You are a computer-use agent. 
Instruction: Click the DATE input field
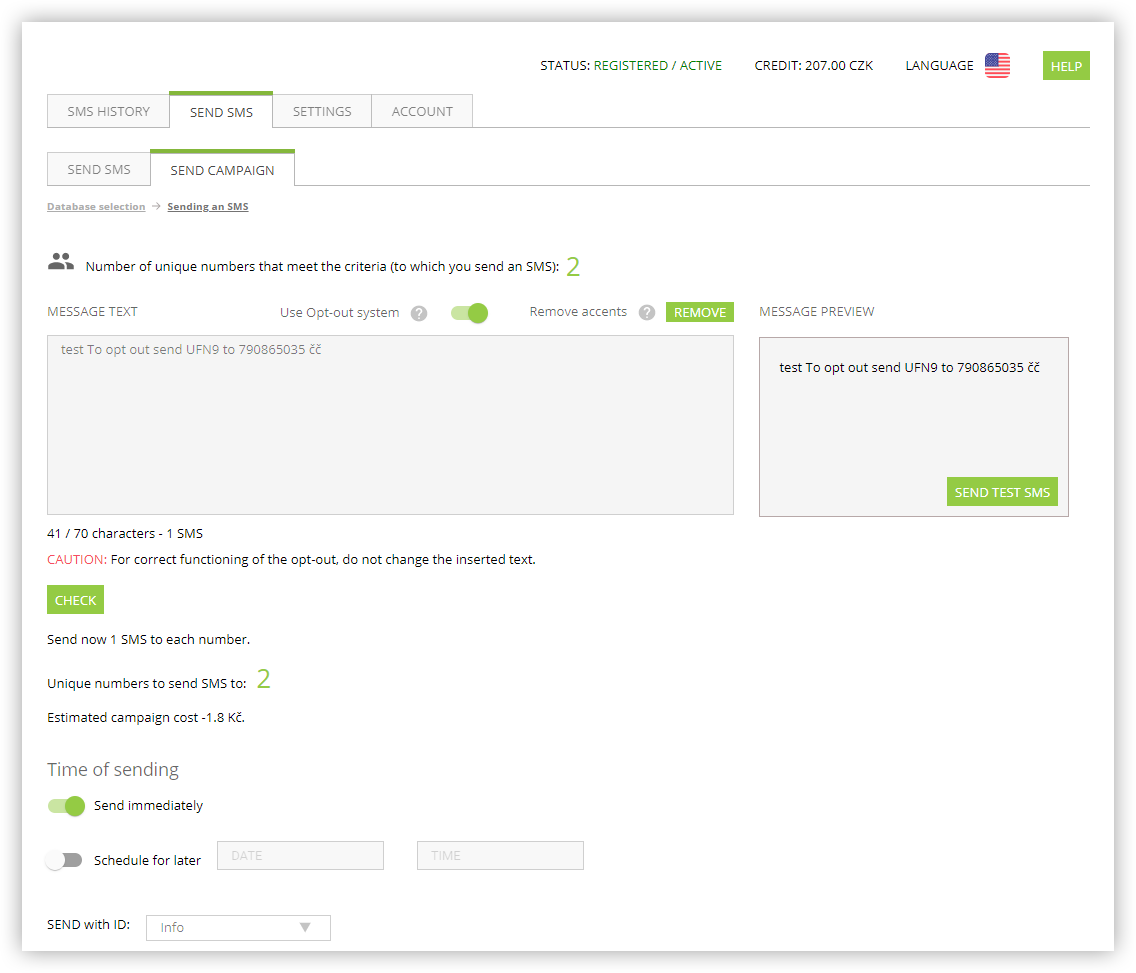point(300,856)
